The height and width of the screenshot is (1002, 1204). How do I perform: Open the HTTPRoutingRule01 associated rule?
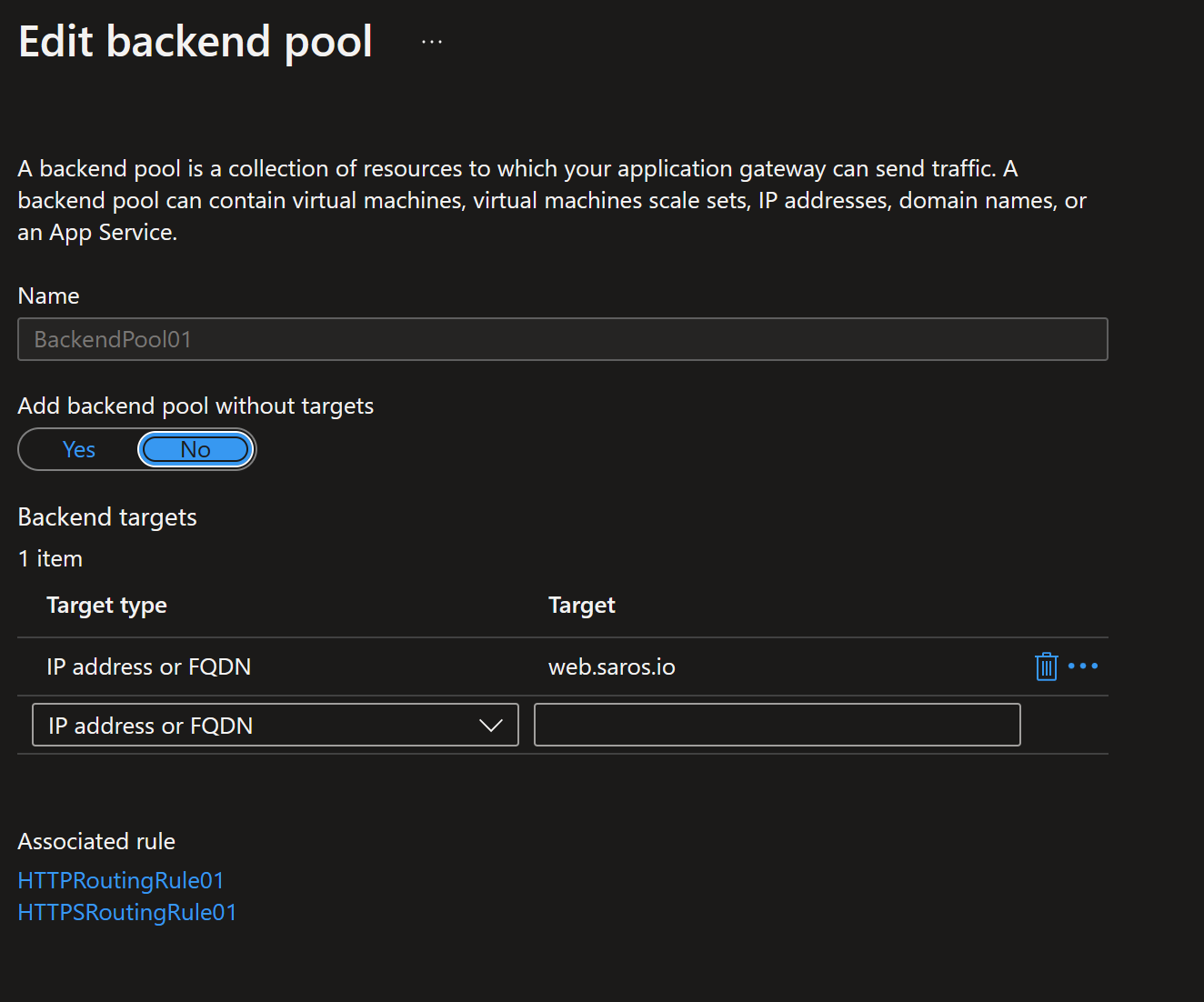pos(121,880)
